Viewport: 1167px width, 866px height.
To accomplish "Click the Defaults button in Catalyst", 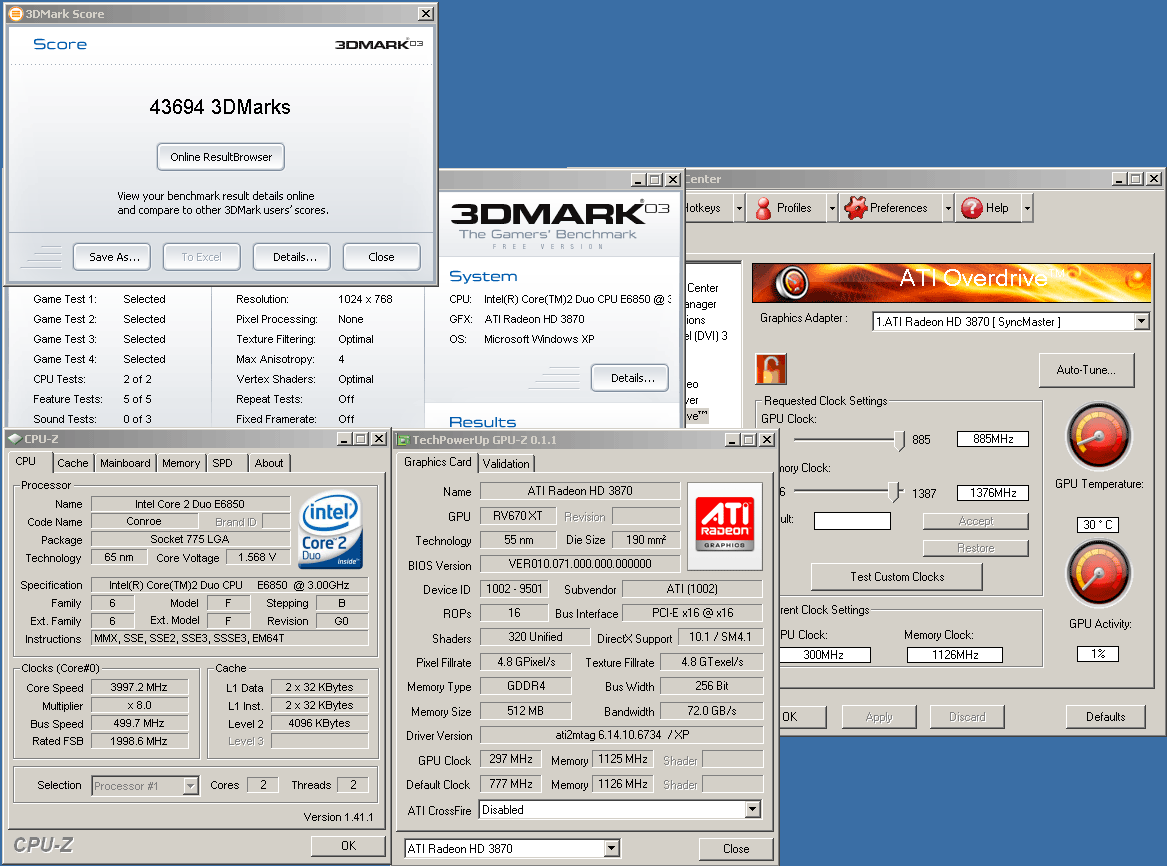I will coord(1105,716).
